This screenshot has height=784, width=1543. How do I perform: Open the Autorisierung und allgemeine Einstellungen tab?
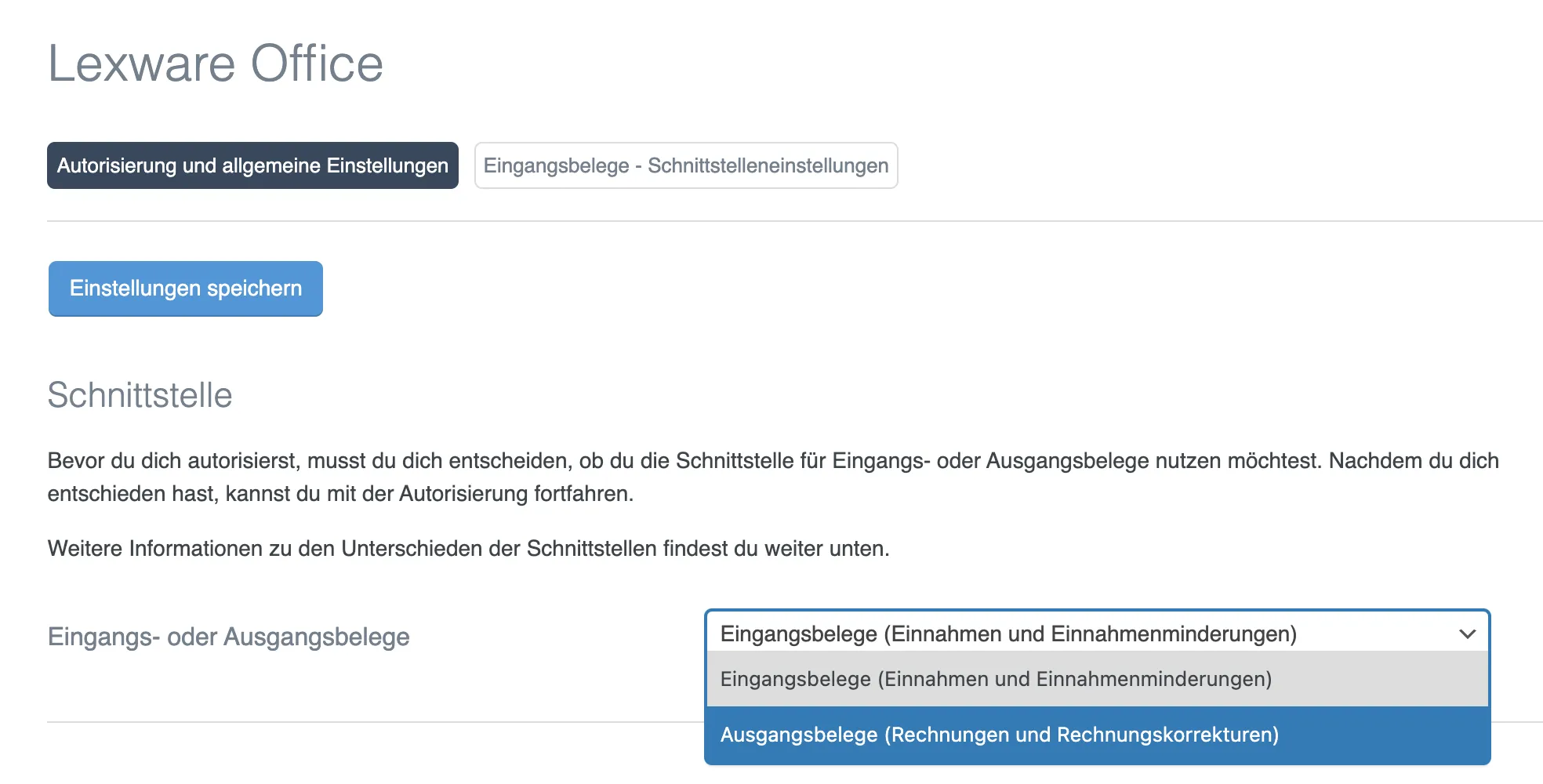252,165
